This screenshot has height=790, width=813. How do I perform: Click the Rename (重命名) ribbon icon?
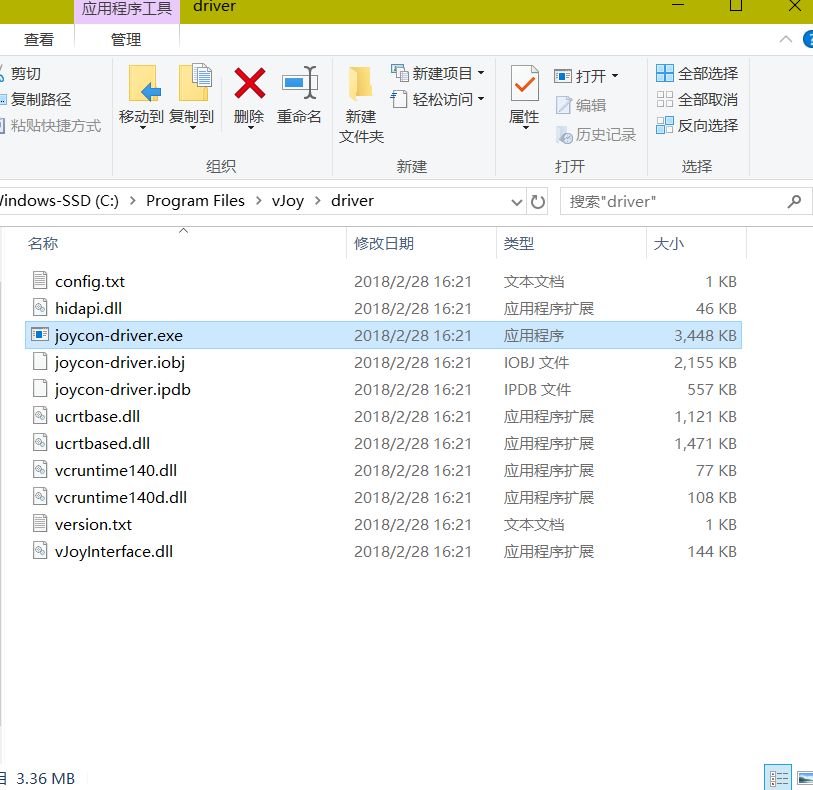click(x=299, y=84)
